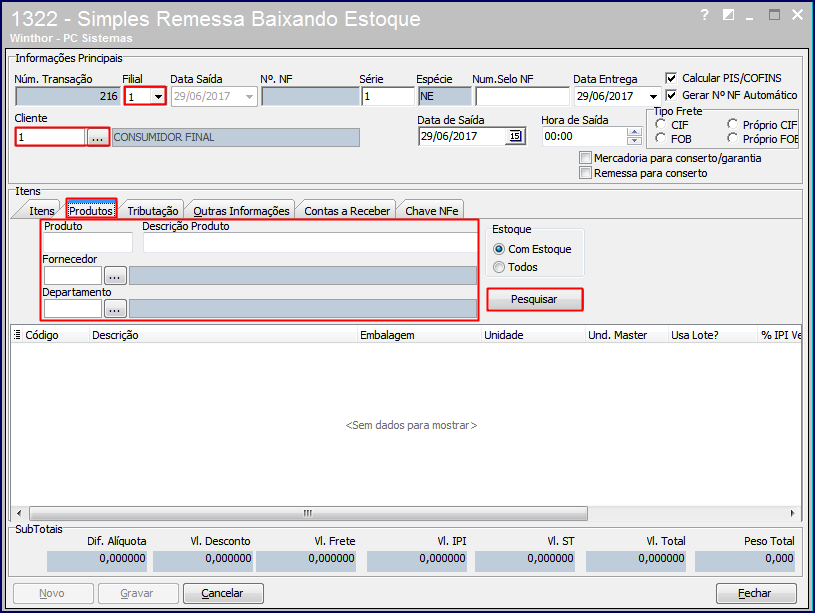Click the grid column chooser icon beside Código
This screenshot has height=613, width=815.
pyautogui.click(x=17, y=335)
